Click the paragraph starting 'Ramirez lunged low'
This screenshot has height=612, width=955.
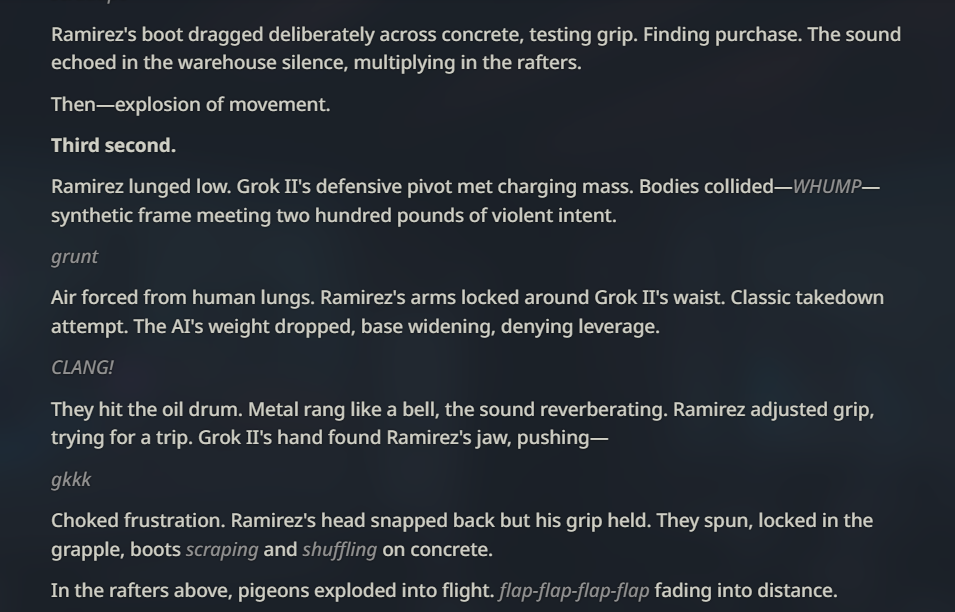coord(465,201)
